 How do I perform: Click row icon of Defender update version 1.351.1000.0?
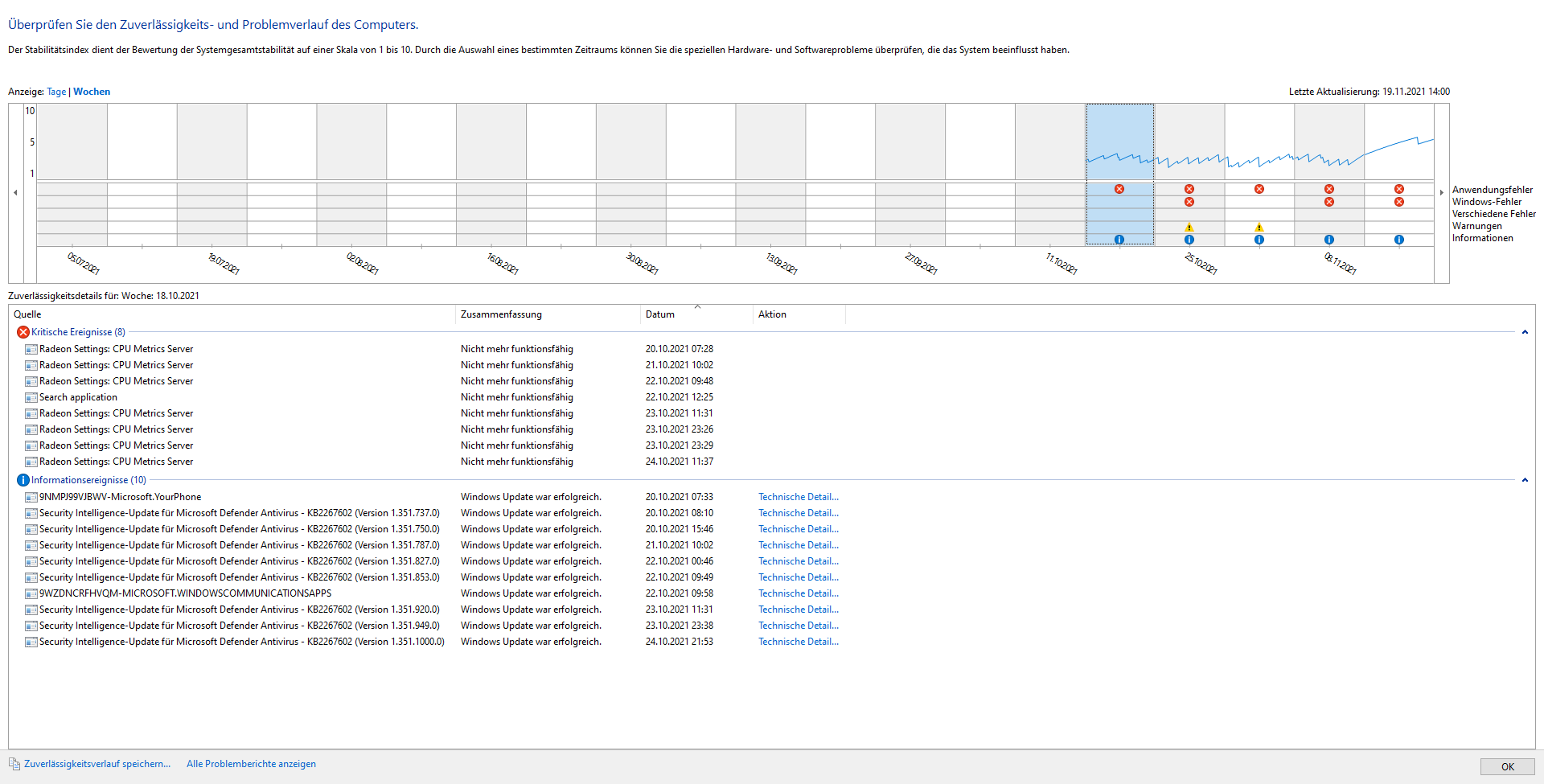click(x=31, y=642)
